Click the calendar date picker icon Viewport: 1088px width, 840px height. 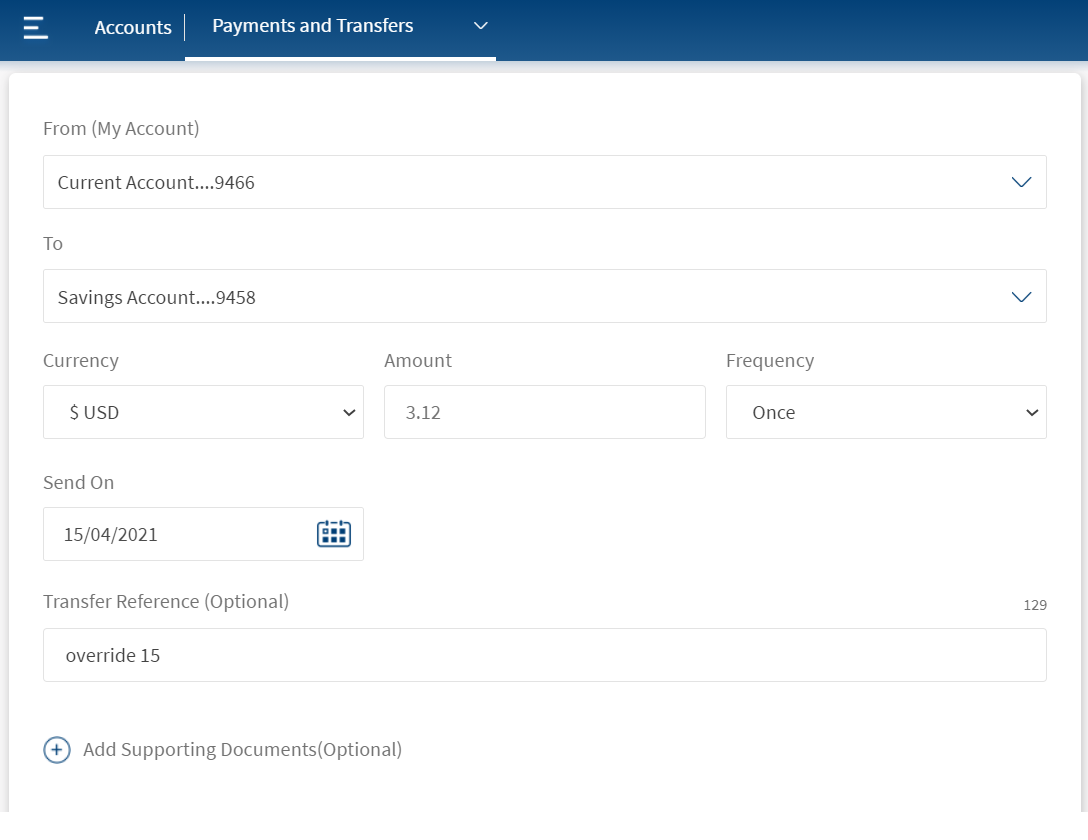(333, 534)
